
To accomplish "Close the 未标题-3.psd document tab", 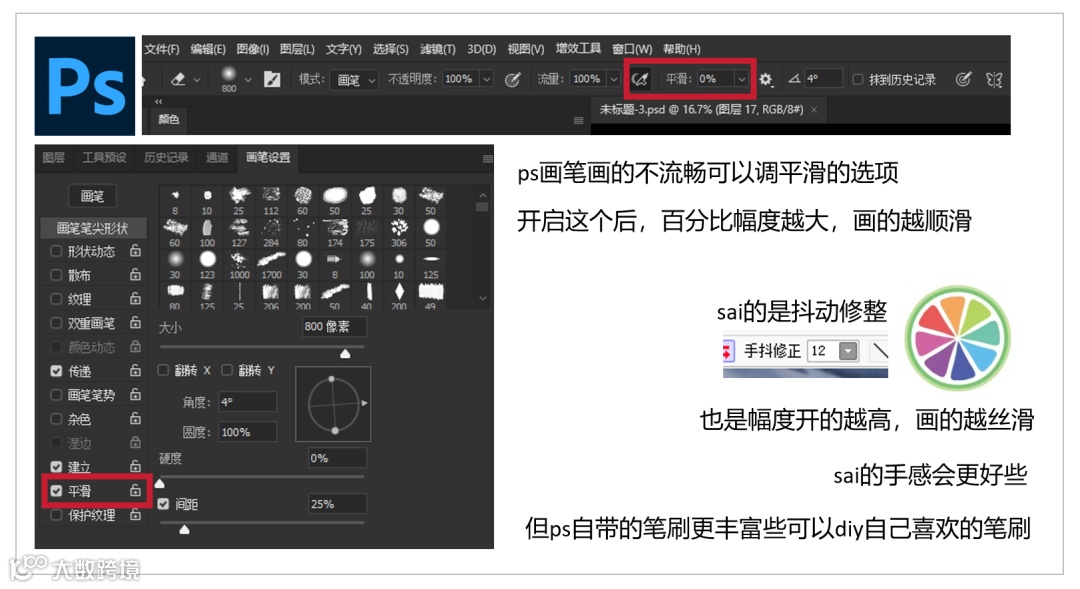I will tap(813, 110).
